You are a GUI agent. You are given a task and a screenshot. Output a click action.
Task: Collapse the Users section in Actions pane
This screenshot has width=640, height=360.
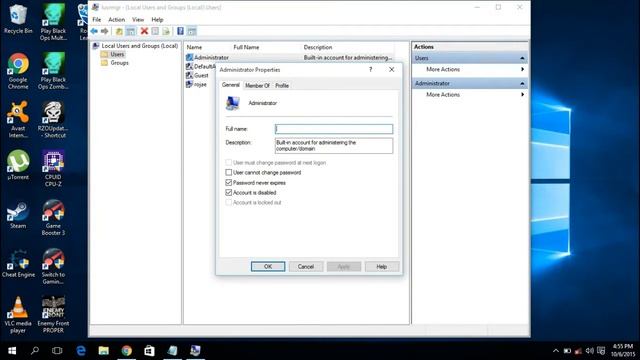click(x=522, y=58)
